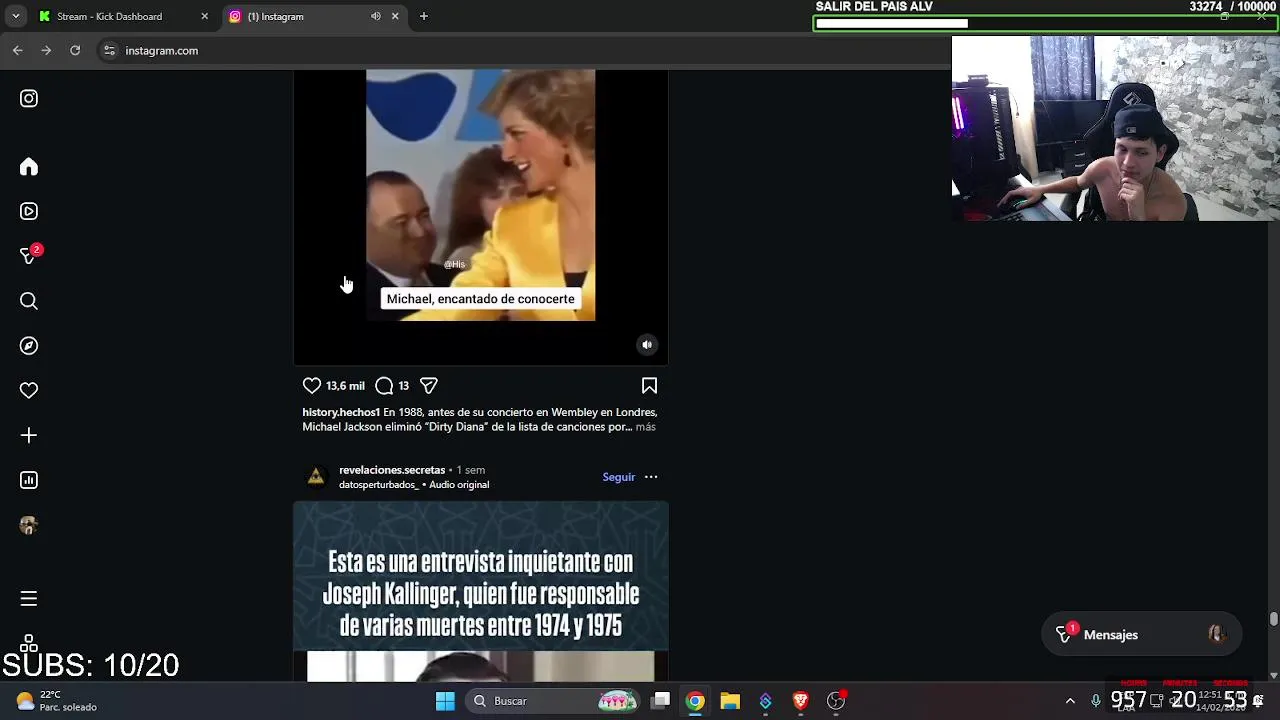
Task: Open the OBS Studio taskbar icon
Action: pos(836,701)
